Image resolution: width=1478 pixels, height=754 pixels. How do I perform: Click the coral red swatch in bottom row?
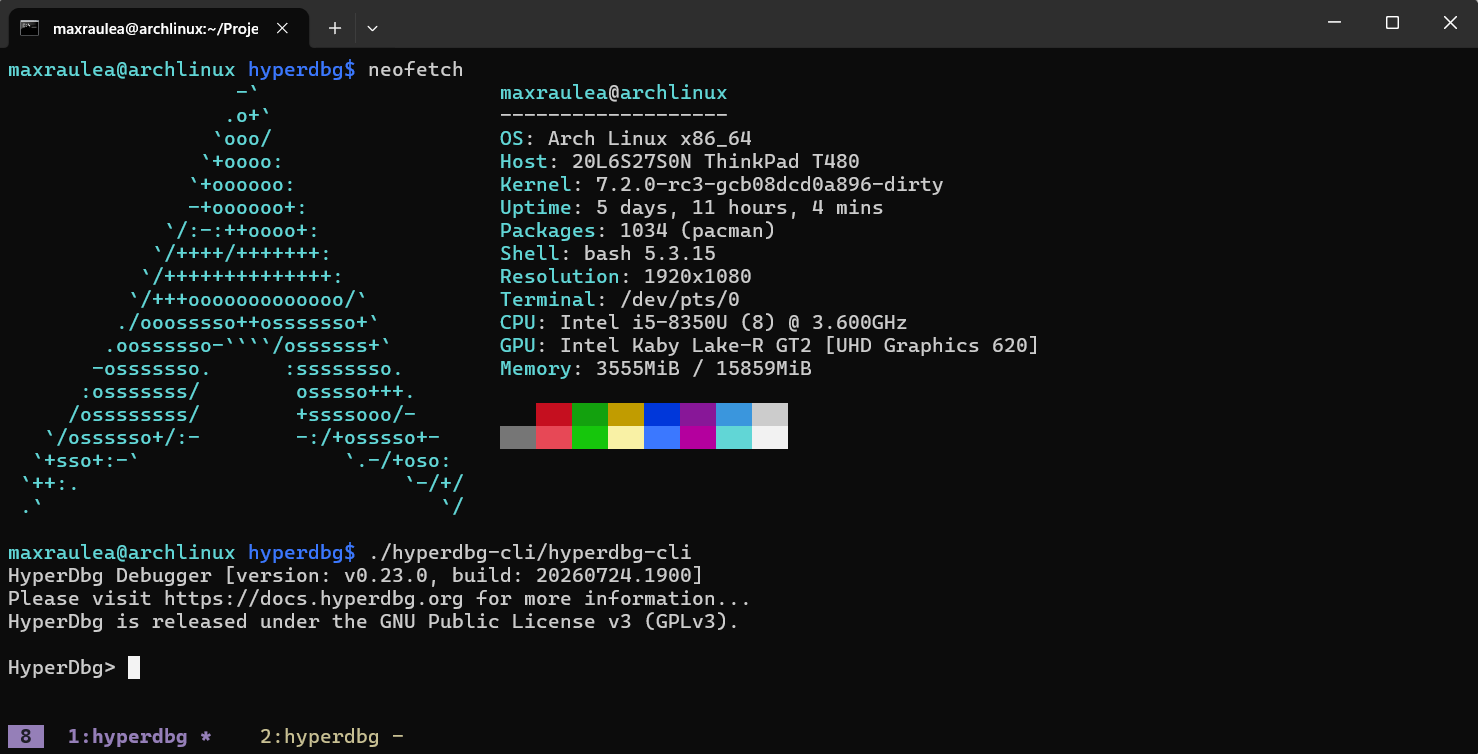554,437
